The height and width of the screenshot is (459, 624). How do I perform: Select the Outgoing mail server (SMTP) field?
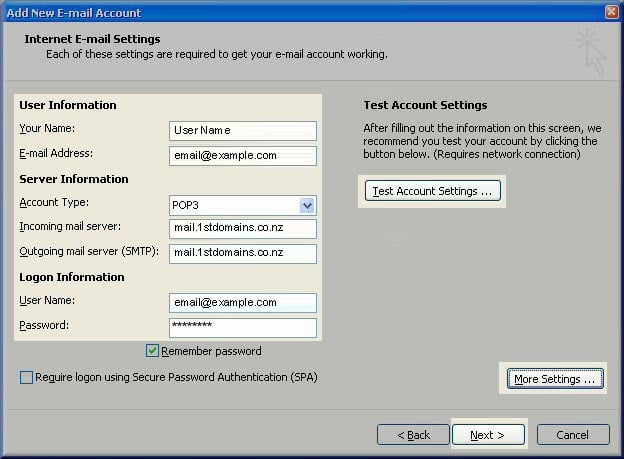coord(243,253)
